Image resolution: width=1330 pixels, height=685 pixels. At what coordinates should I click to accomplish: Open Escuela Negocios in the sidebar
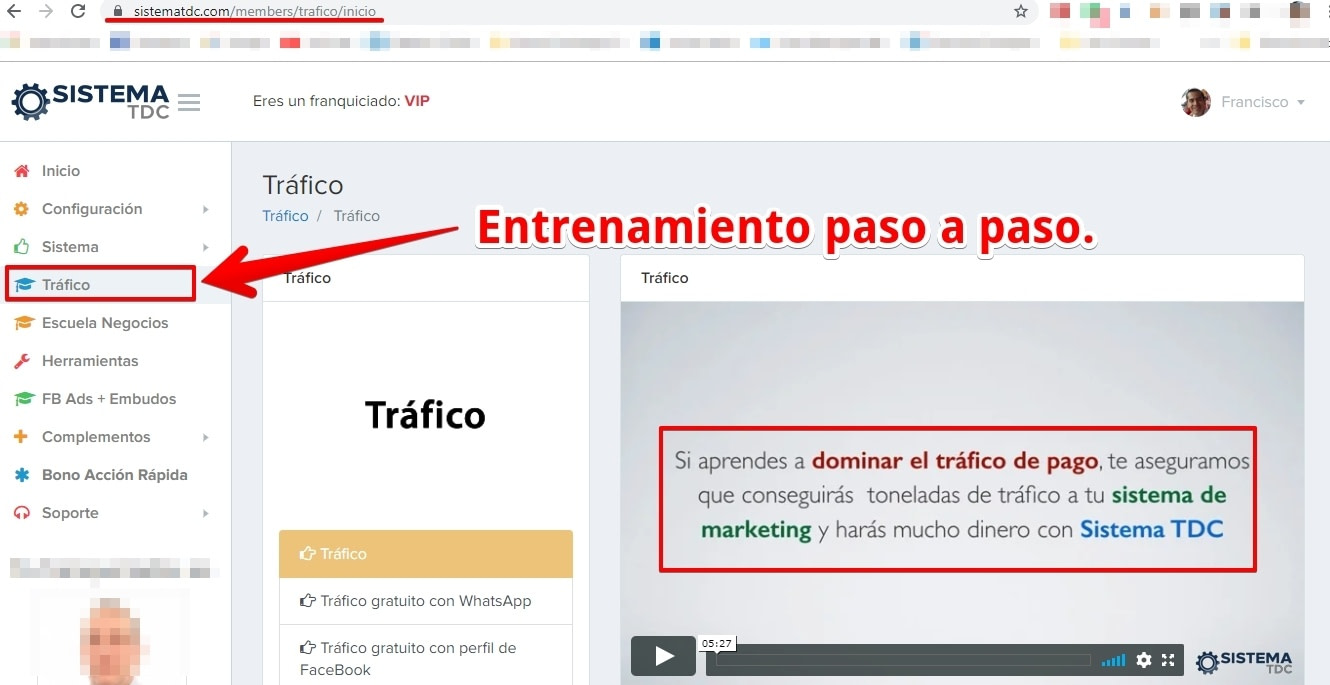pyautogui.click(x=105, y=323)
